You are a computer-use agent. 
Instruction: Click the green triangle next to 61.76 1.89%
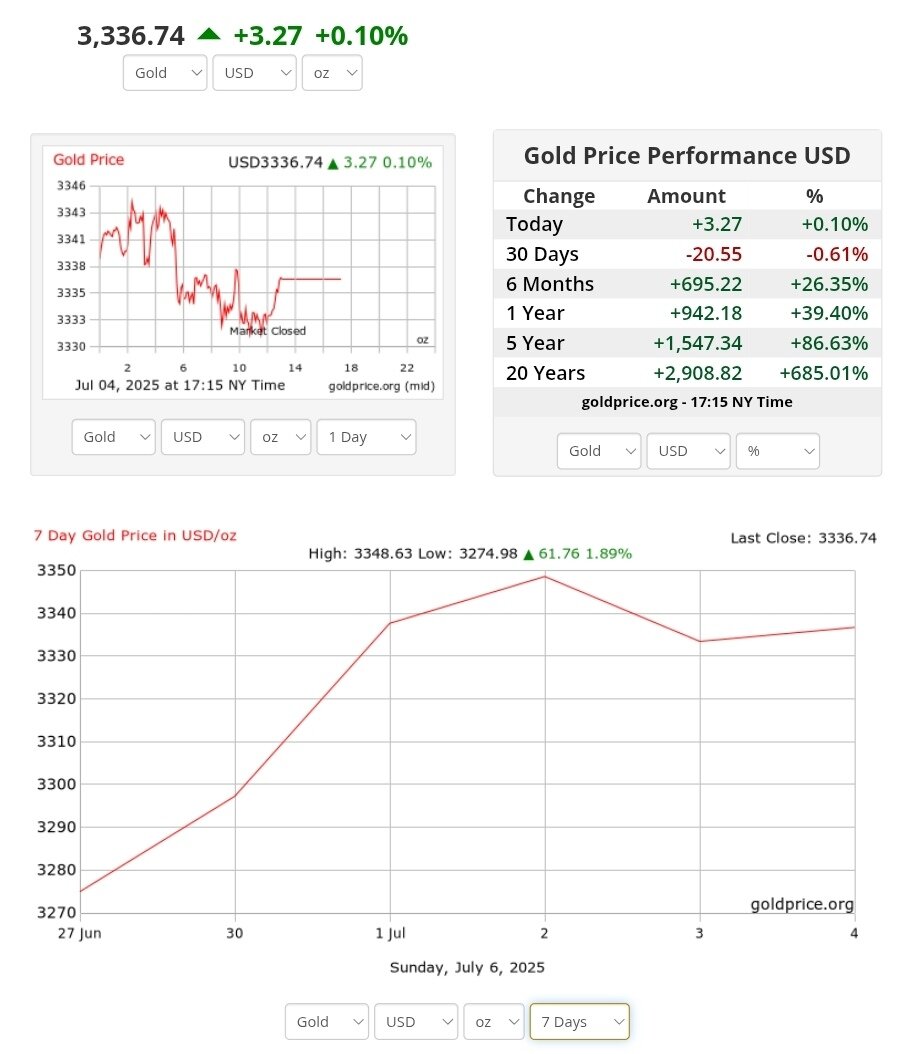529,554
